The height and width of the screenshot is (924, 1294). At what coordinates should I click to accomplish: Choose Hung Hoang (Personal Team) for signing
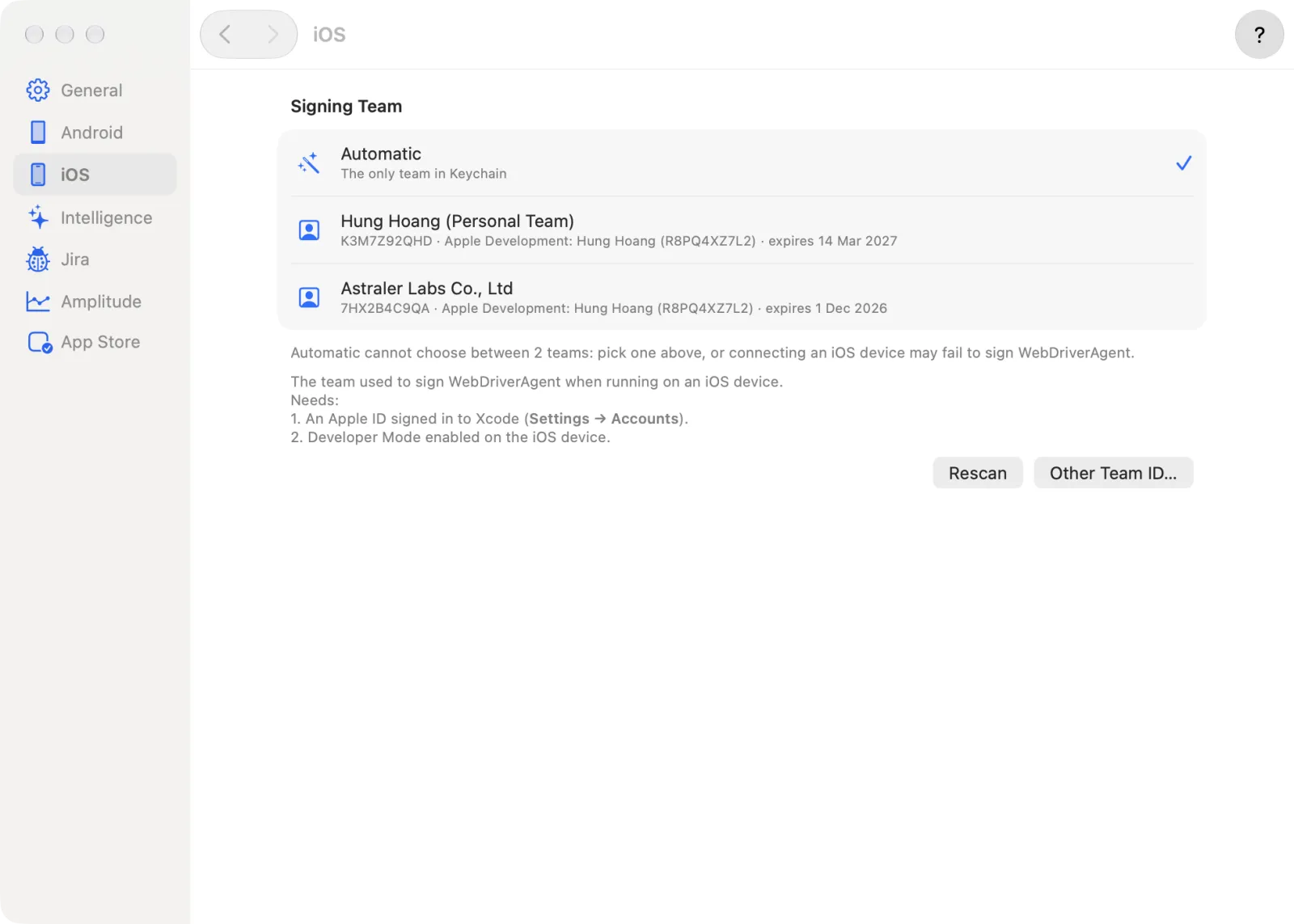pos(742,230)
